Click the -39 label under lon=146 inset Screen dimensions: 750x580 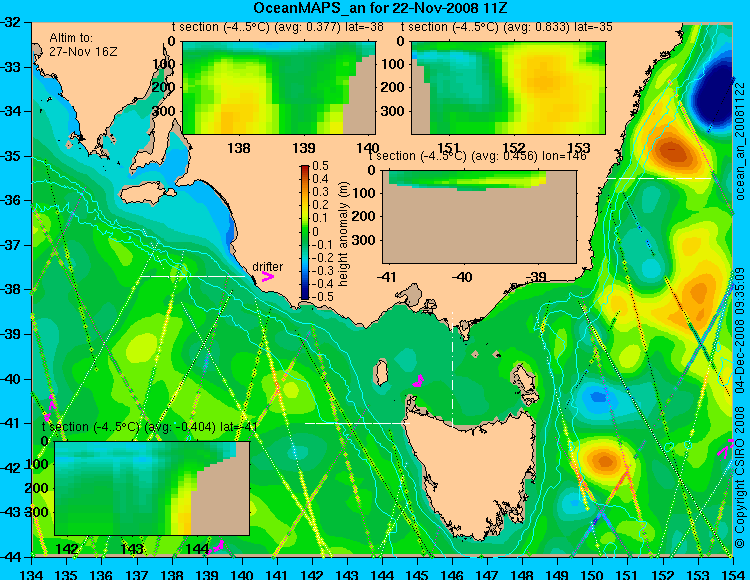click(535, 277)
